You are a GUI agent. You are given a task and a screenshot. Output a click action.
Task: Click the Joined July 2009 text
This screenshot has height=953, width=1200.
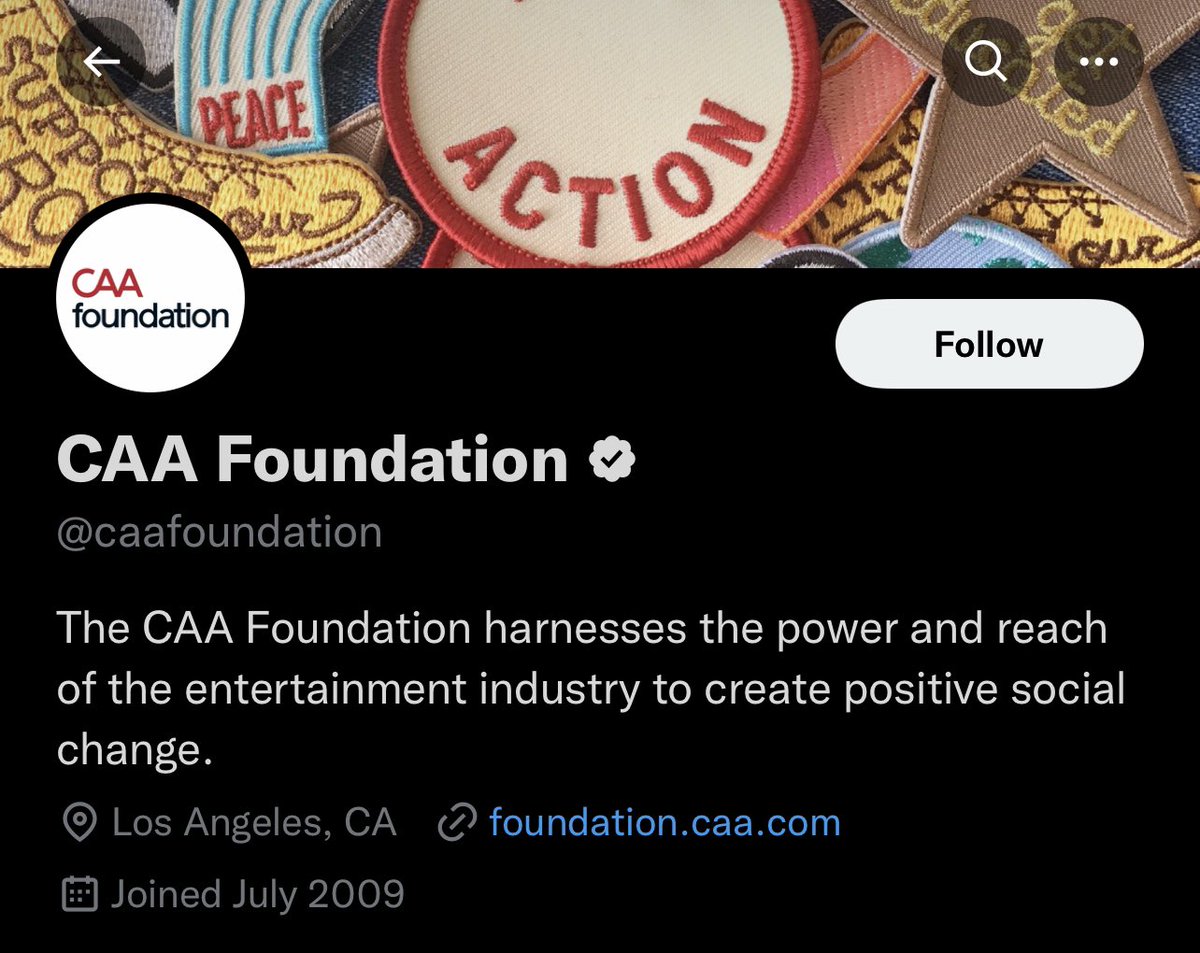pyautogui.click(x=257, y=893)
